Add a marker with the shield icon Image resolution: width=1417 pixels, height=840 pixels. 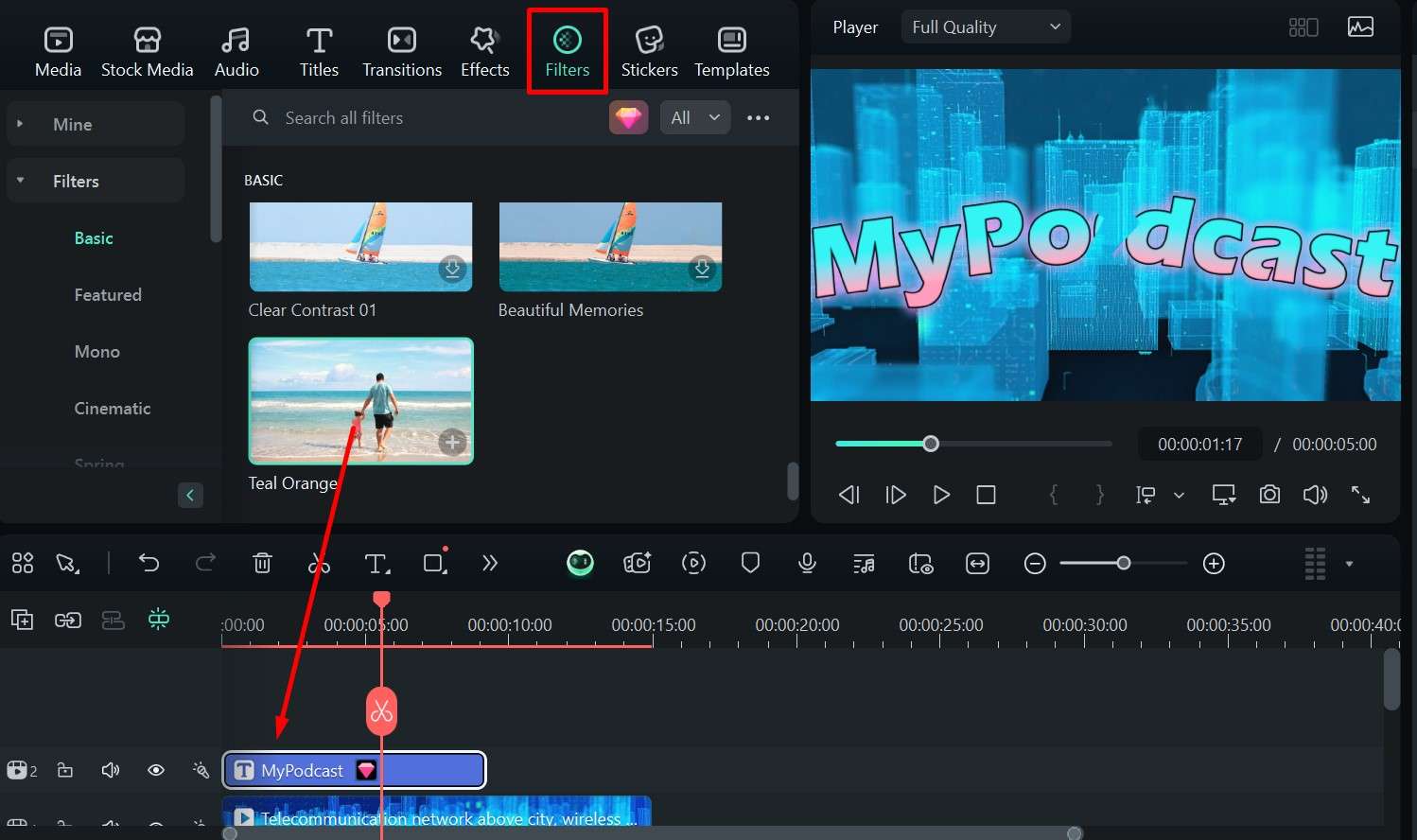(x=750, y=564)
